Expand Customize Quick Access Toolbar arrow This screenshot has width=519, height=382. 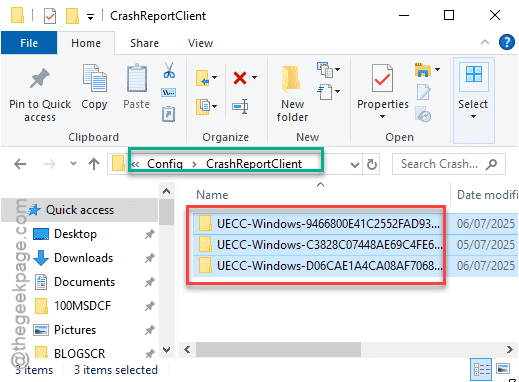pyautogui.click(x=90, y=17)
